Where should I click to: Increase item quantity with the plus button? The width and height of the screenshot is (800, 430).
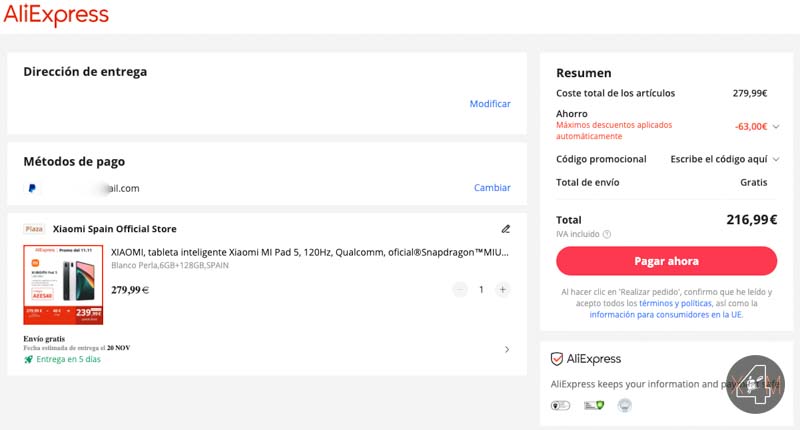coord(503,290)
